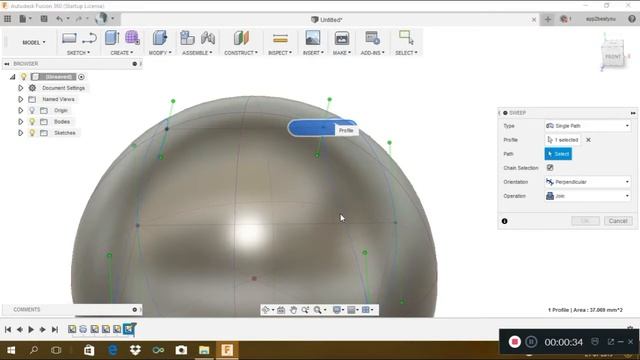Stop the screen recording
Image resolution: width=640 pixels, height=360 pixels.
(515, 342)
